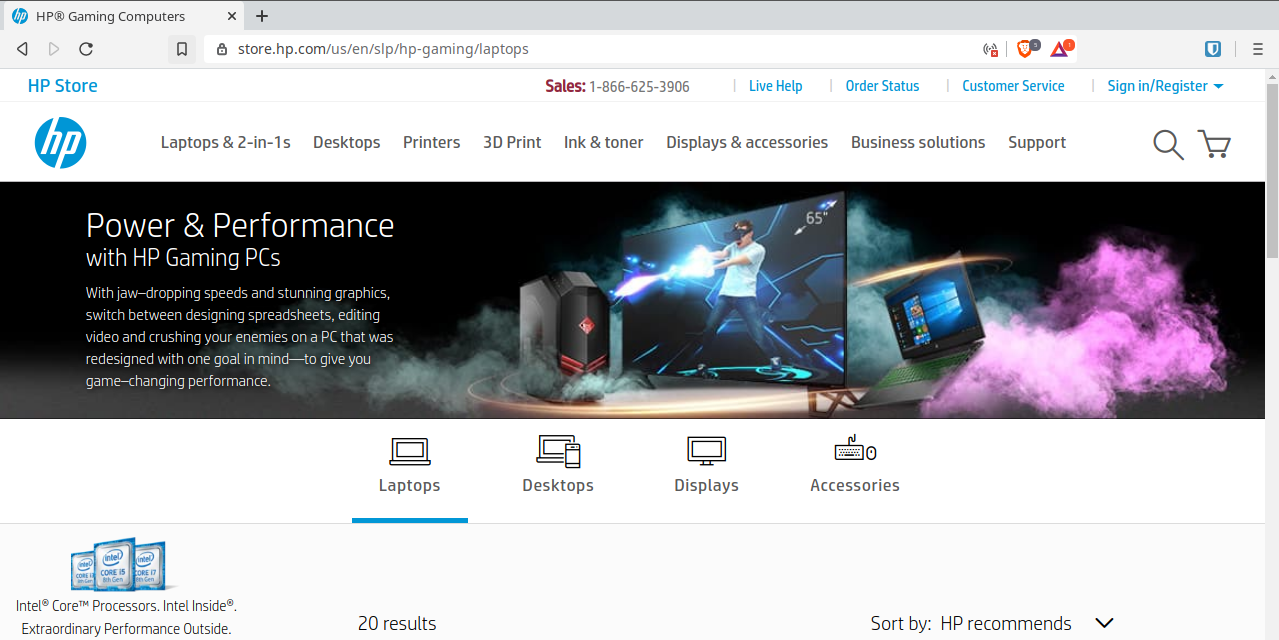Click the sales phone number 1-866-625-3906
Screen dimensions: 1279x640
(x=640, y=87)
